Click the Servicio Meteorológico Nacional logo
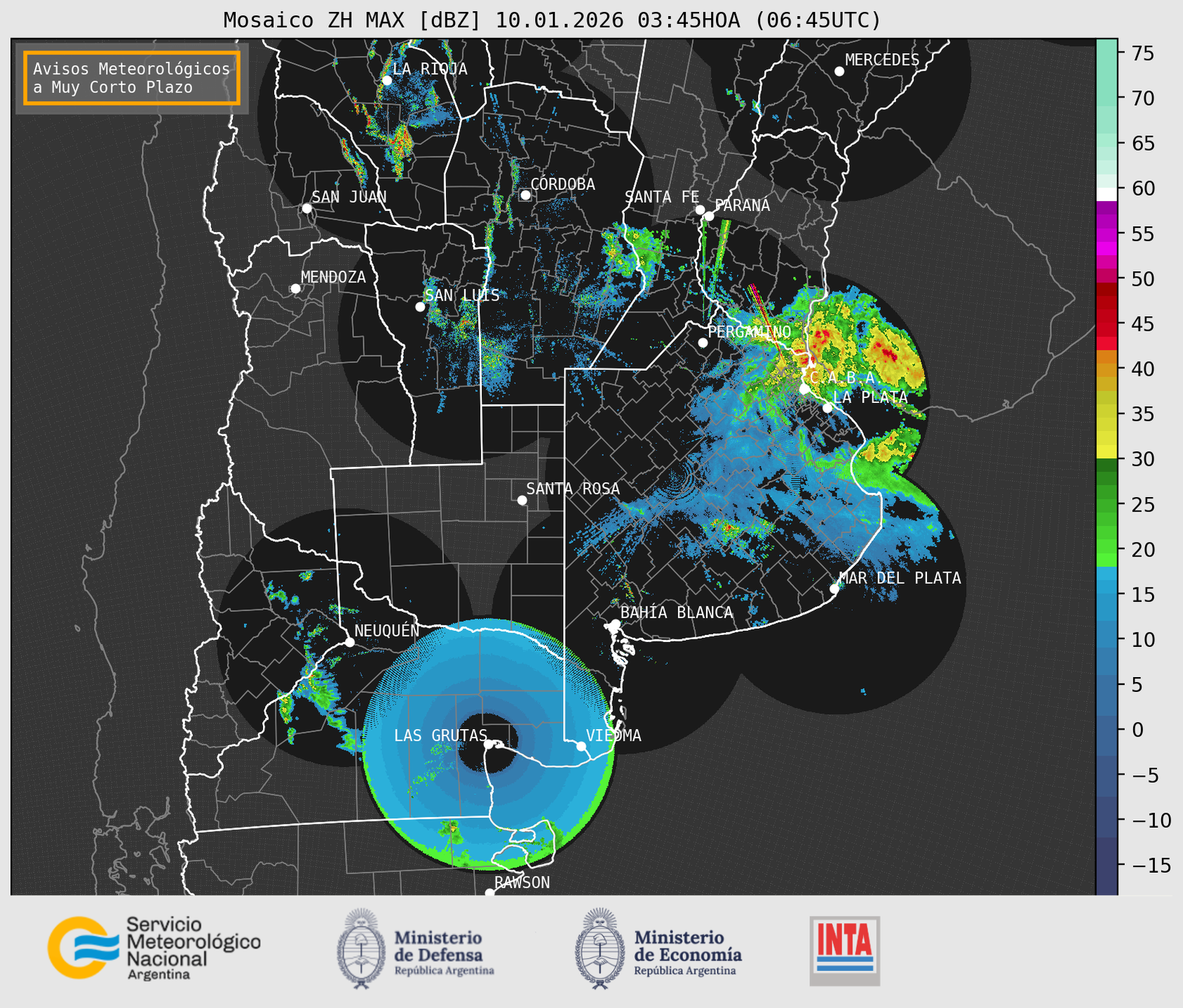Viewport: 1183px width, 1008px height. click(x=154, y=948)
